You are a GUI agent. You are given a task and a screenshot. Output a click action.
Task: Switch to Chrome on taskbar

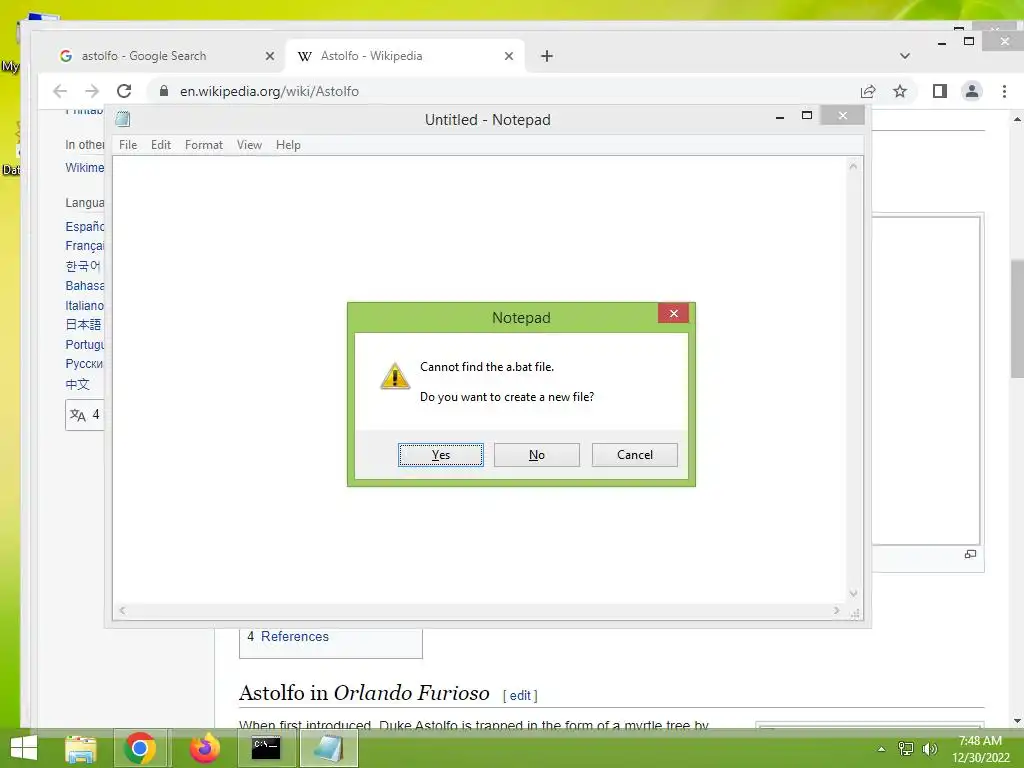tap(140, 748)
